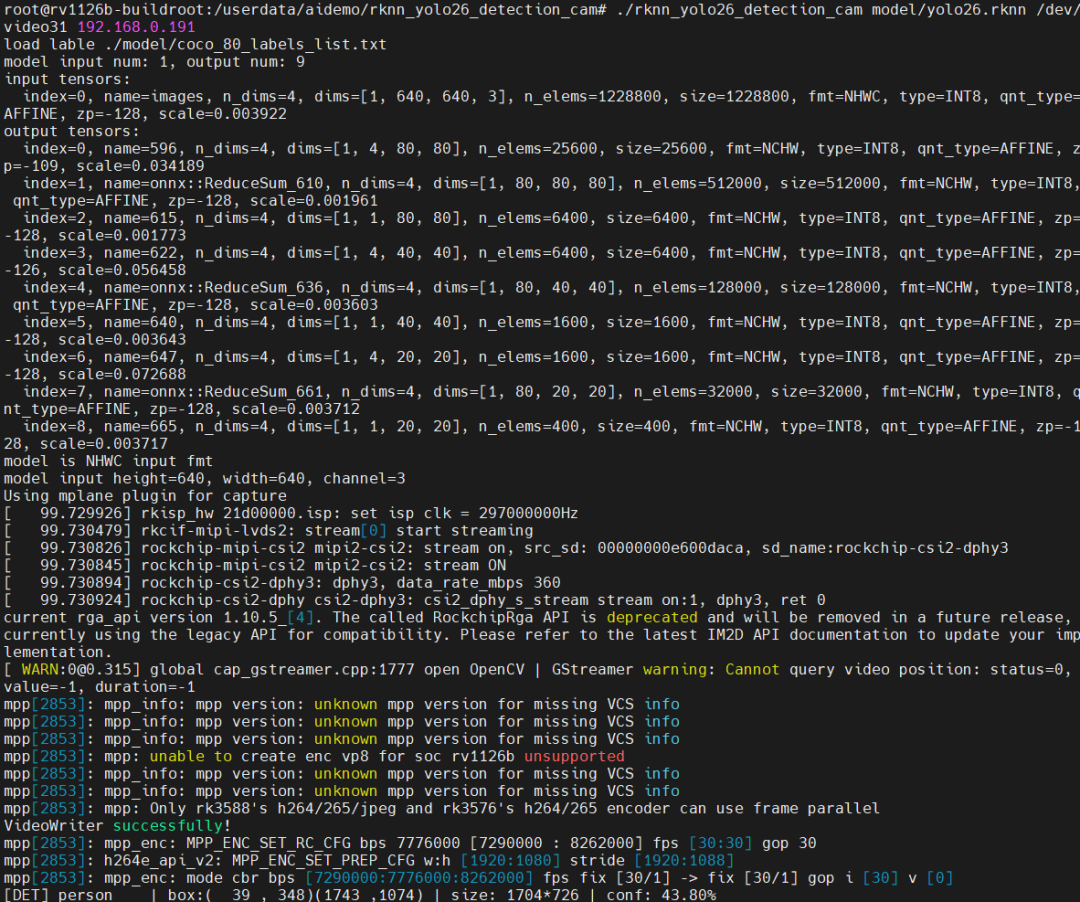Click the 'value=-1, duration=-1' line
This screenshot has height=902, width=1080.
pos(99,686)
